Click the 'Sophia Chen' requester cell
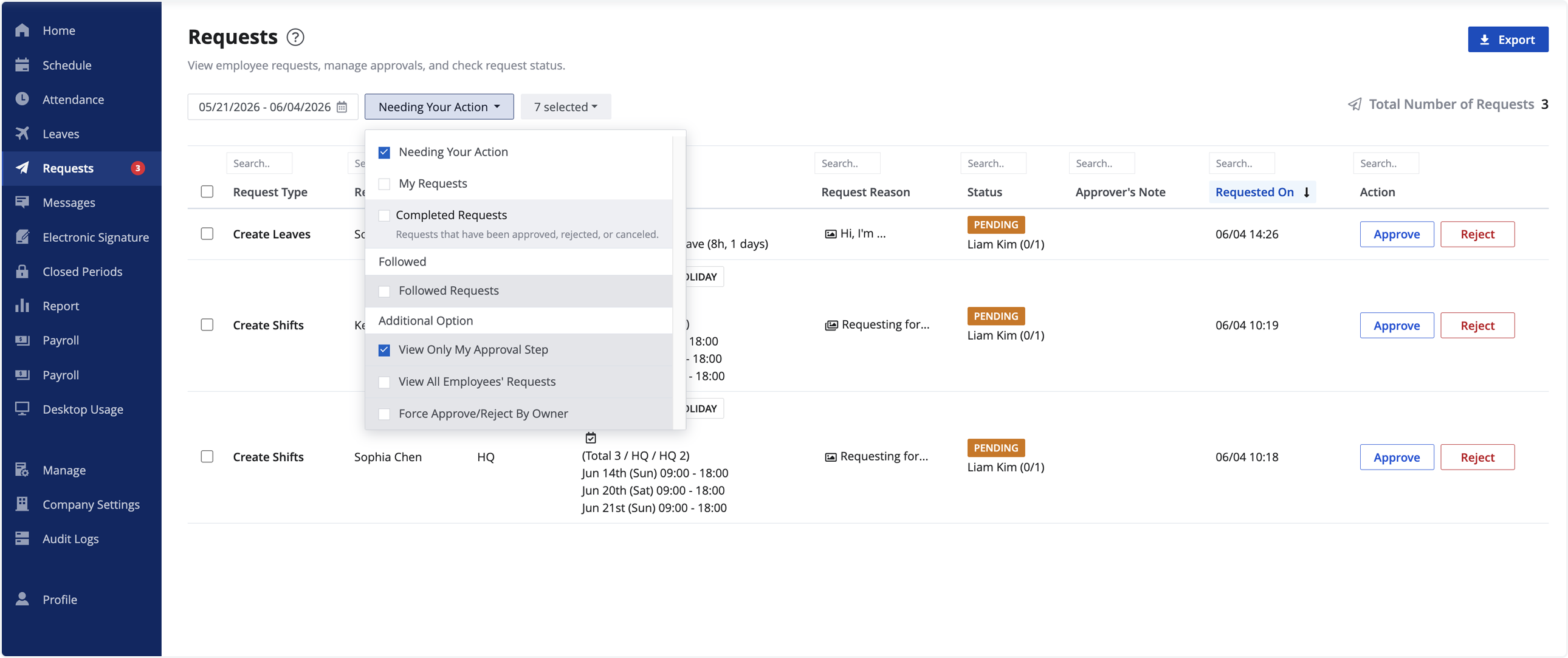This screenshot has height=658, width=1568. point(388,457)
